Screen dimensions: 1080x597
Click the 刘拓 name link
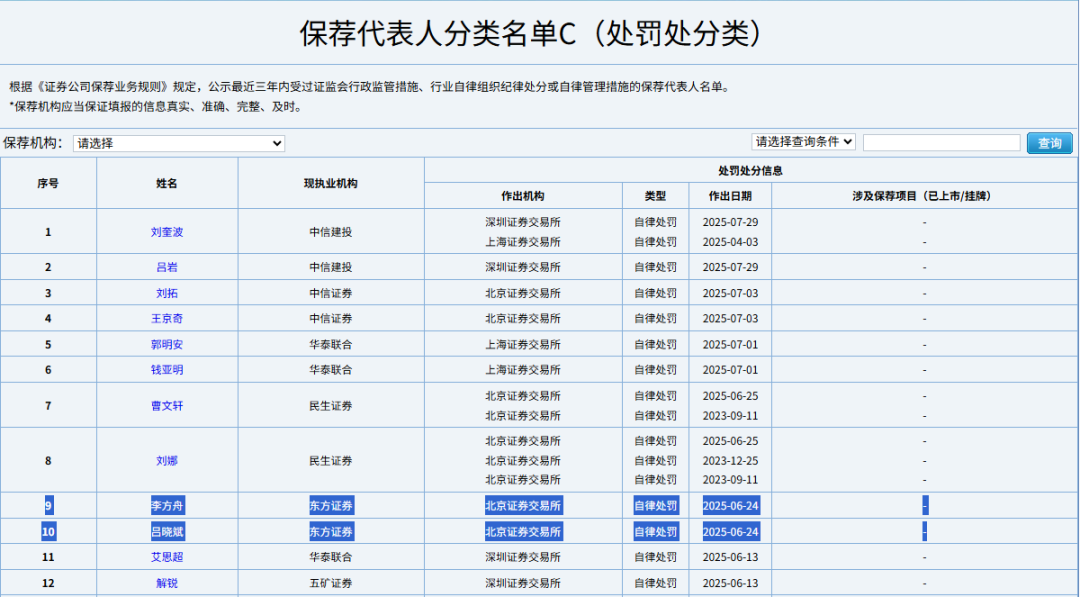click(167, 293)
